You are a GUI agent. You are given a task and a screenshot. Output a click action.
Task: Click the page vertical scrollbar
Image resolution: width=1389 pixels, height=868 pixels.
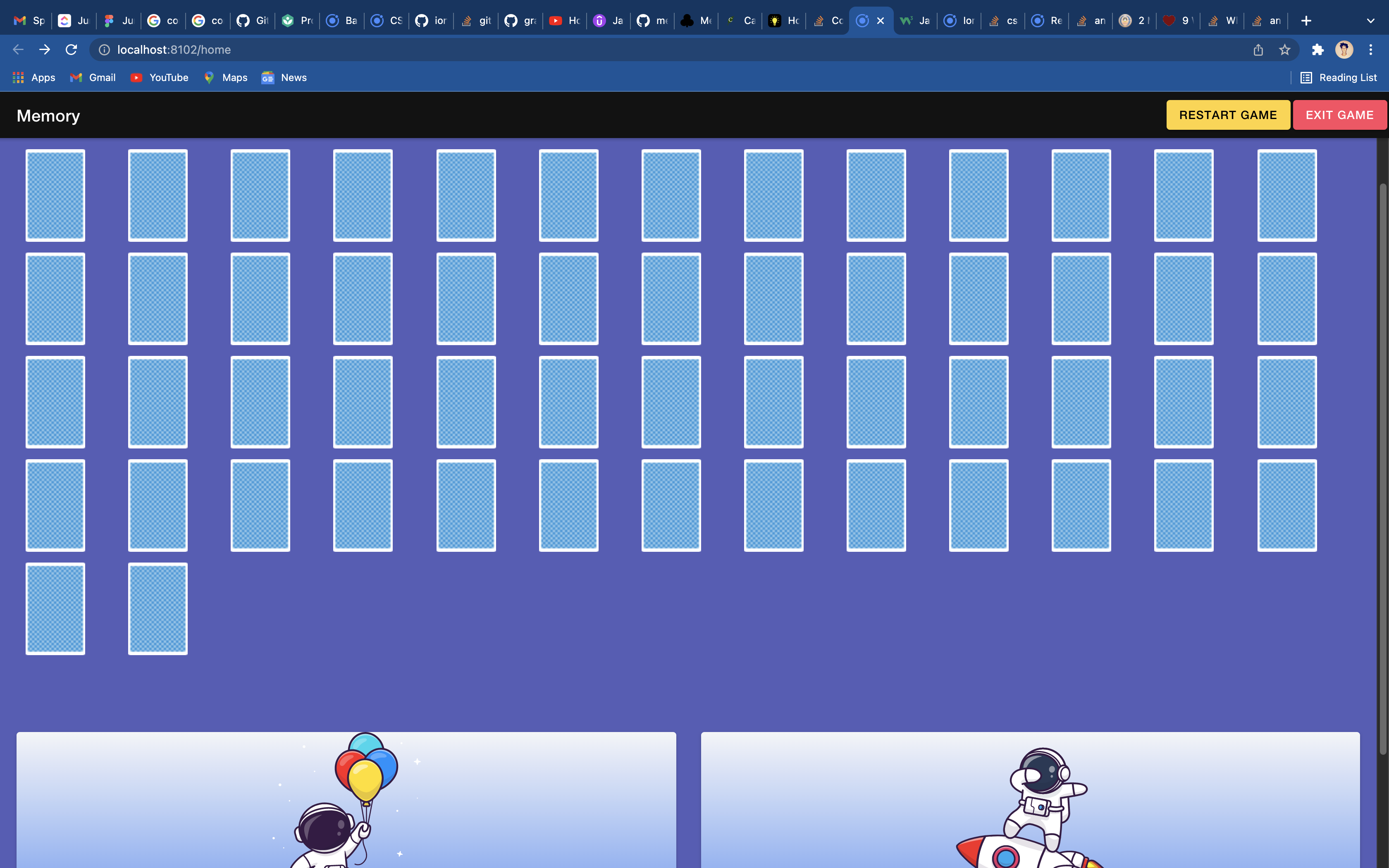[x=1383, y=468]
